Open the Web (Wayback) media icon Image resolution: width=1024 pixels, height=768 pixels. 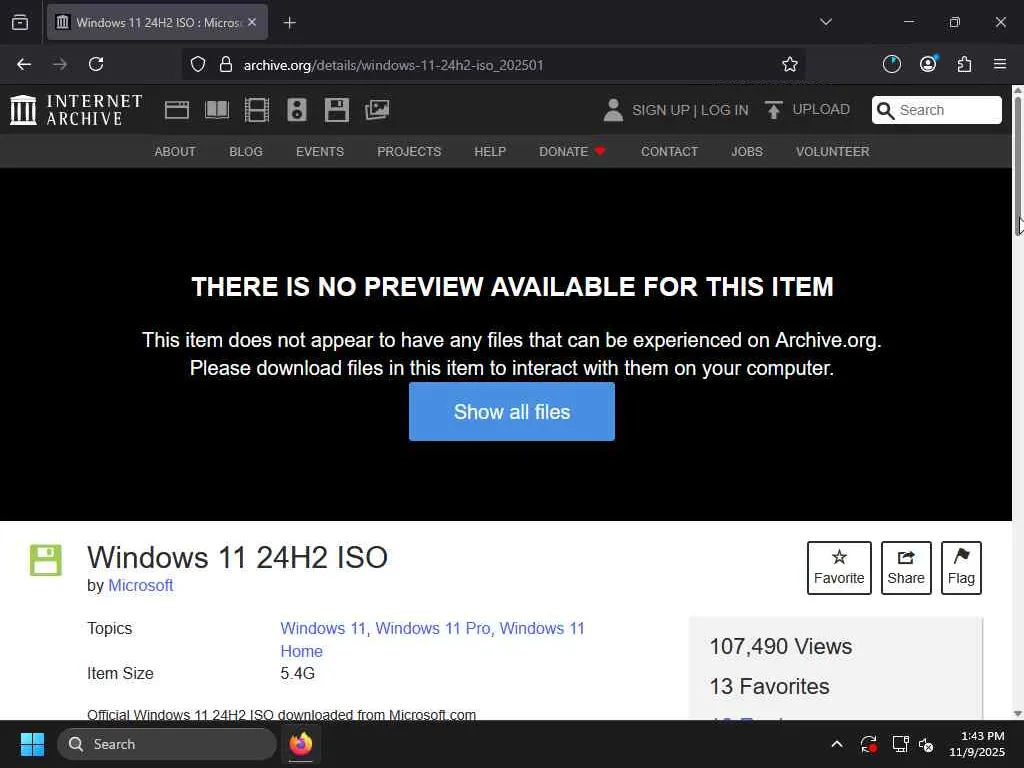click(x=177, y=110)
